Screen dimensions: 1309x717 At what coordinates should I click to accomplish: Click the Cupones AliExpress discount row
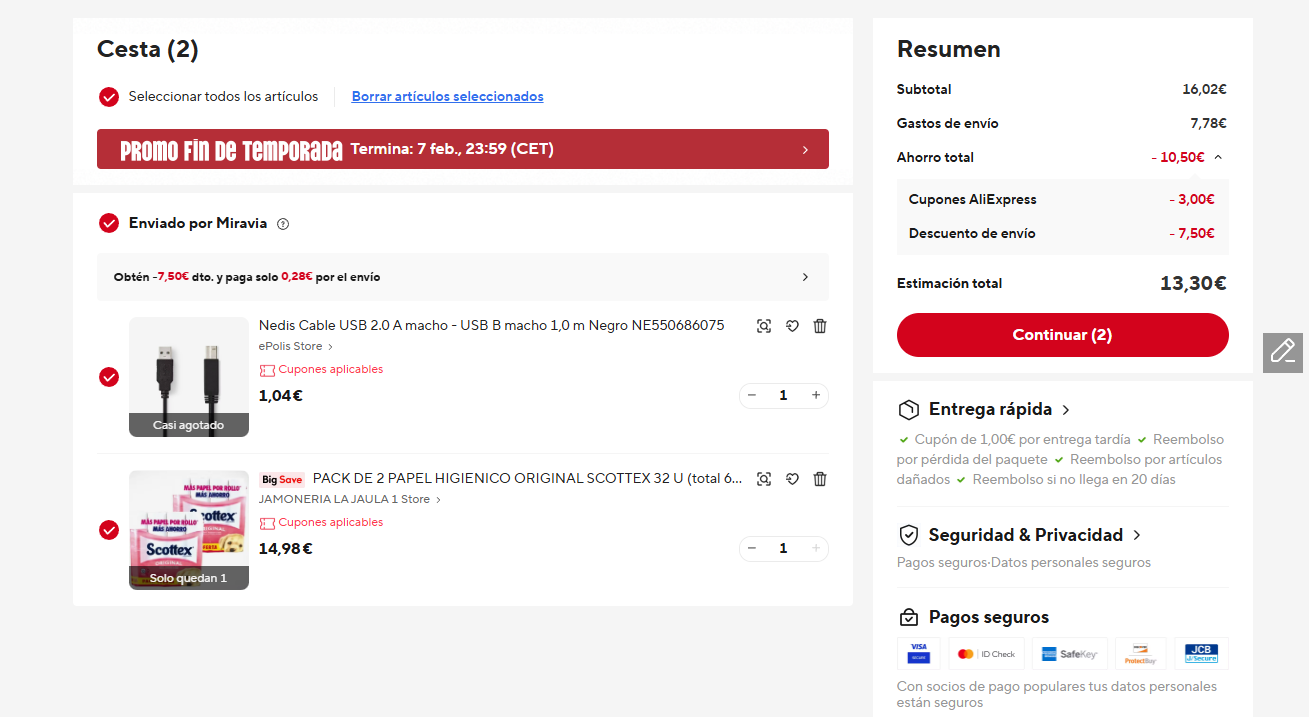(1063, 199)
